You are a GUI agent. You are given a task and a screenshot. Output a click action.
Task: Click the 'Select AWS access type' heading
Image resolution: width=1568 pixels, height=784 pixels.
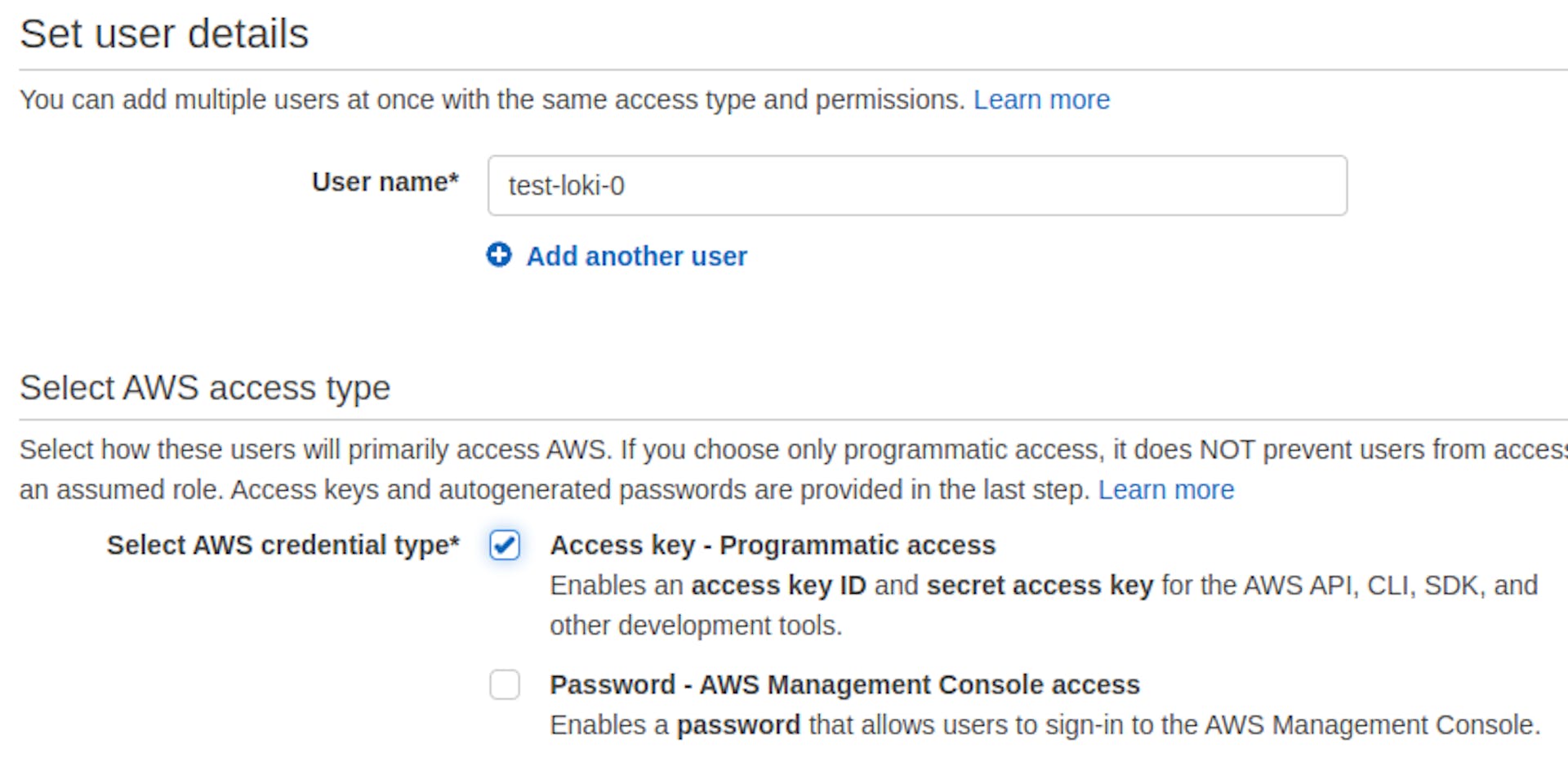point(205,388)
